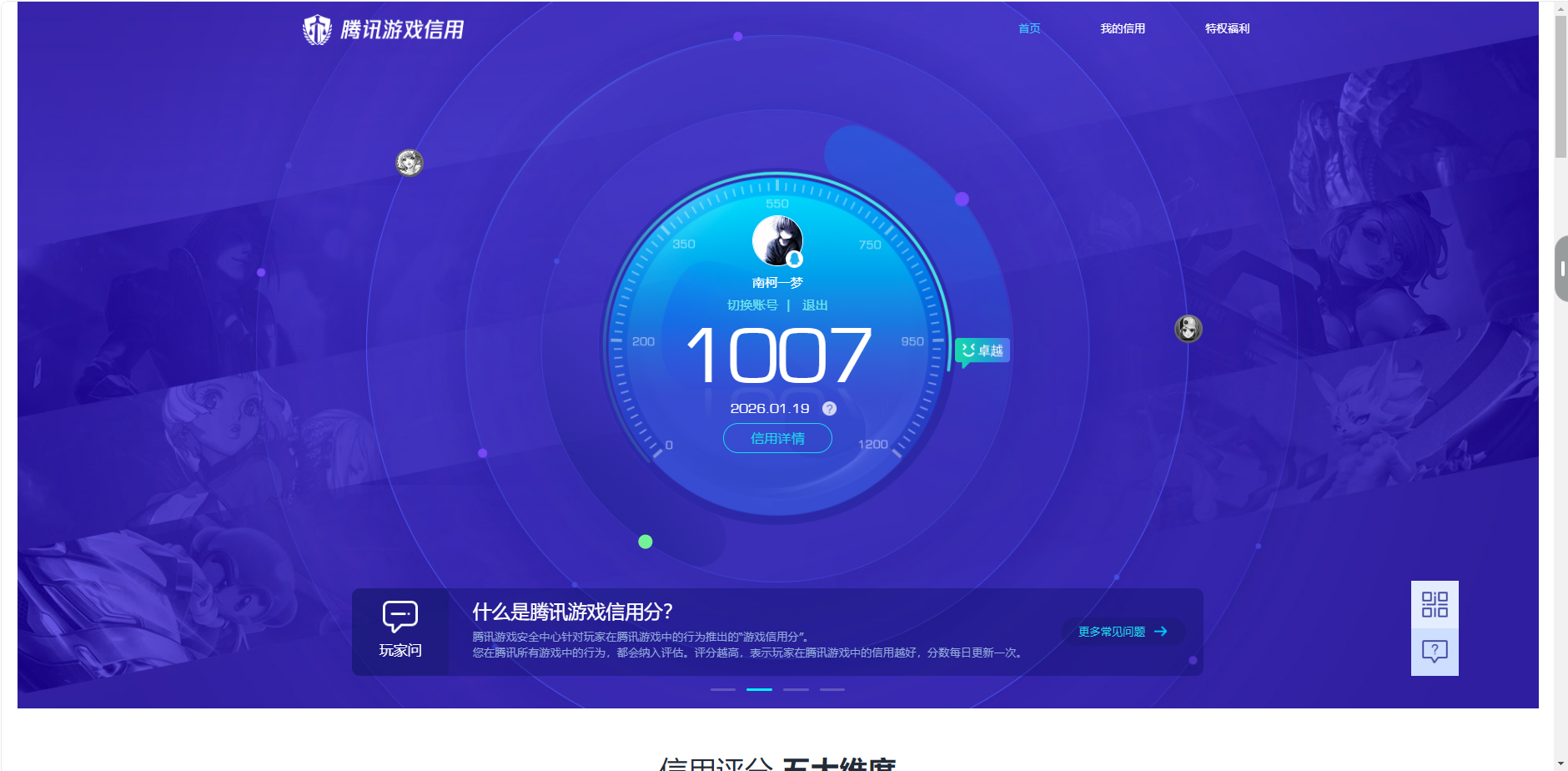Click the arrow icon in 更多常见问题
This screenshot has width=1568, height=771.
pos(1161,632)
